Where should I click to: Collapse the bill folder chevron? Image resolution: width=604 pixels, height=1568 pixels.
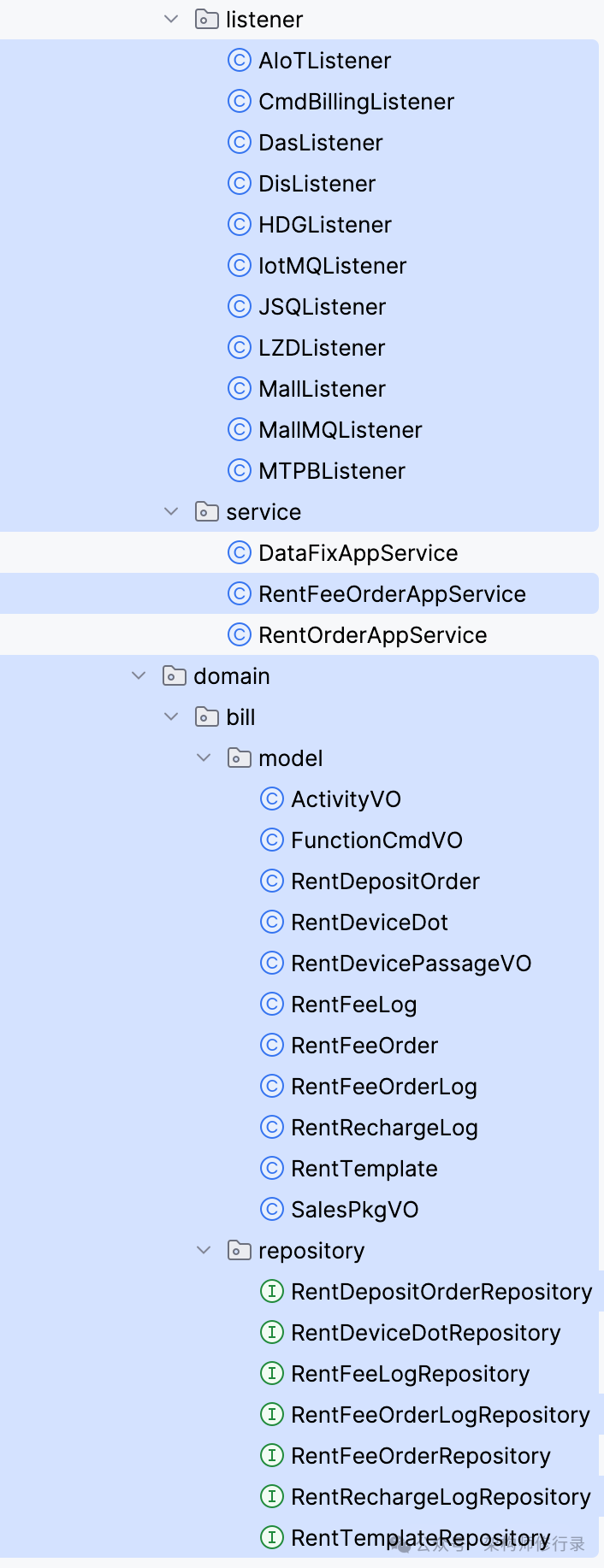[x=171, y=716]
